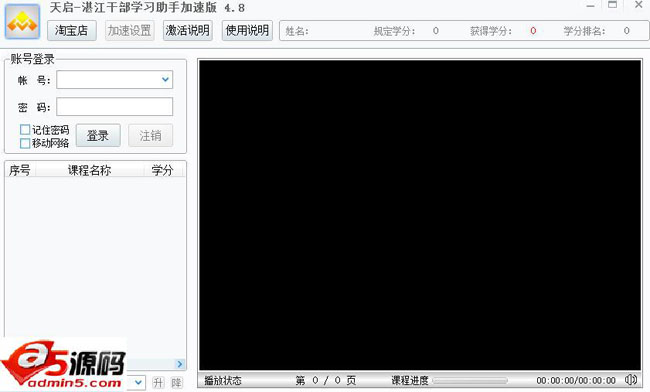Viewport: 650px width, 392px height.
Task: Click the 降 move-down button
Action: 177,382
